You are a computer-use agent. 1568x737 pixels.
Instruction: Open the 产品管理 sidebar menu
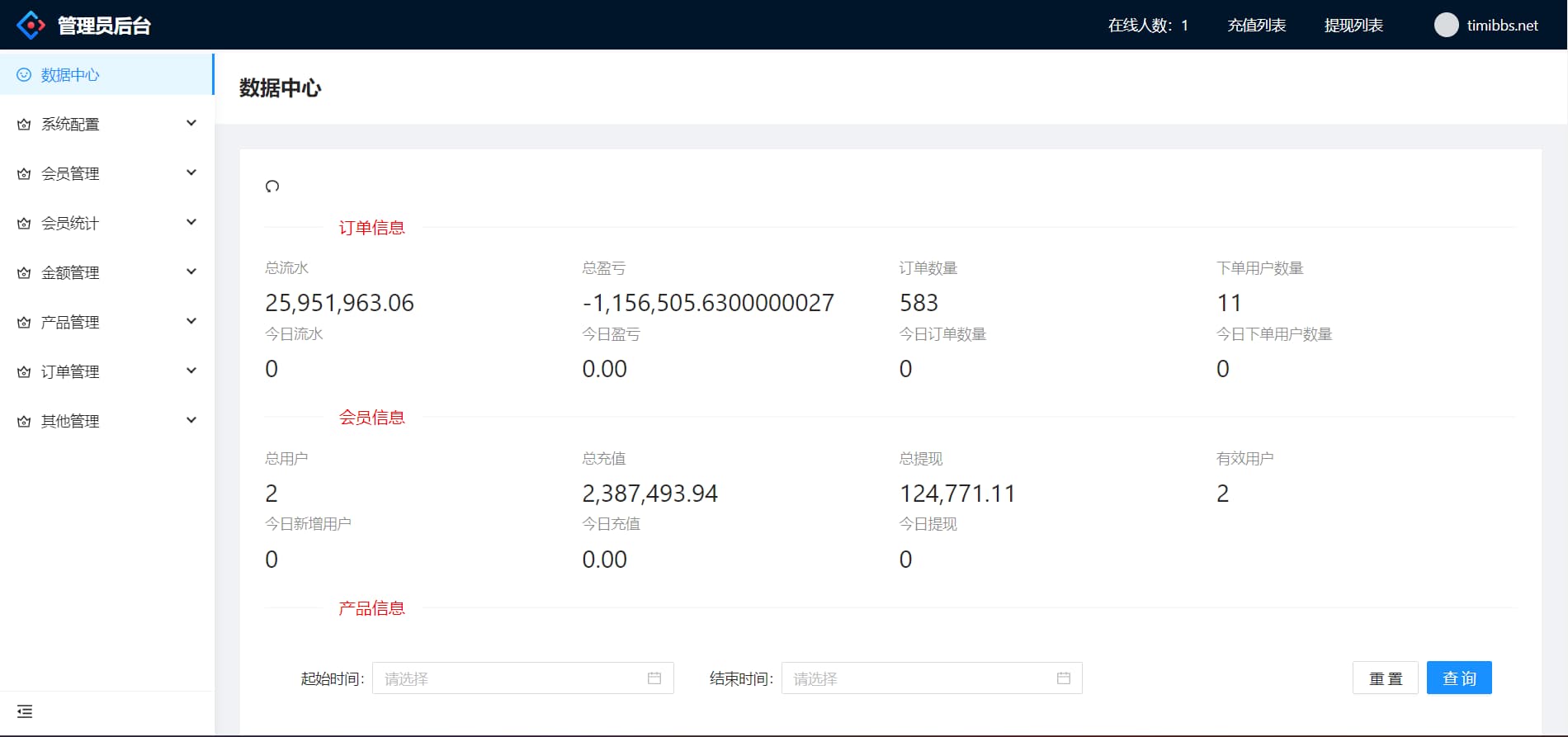coord(70,322)
